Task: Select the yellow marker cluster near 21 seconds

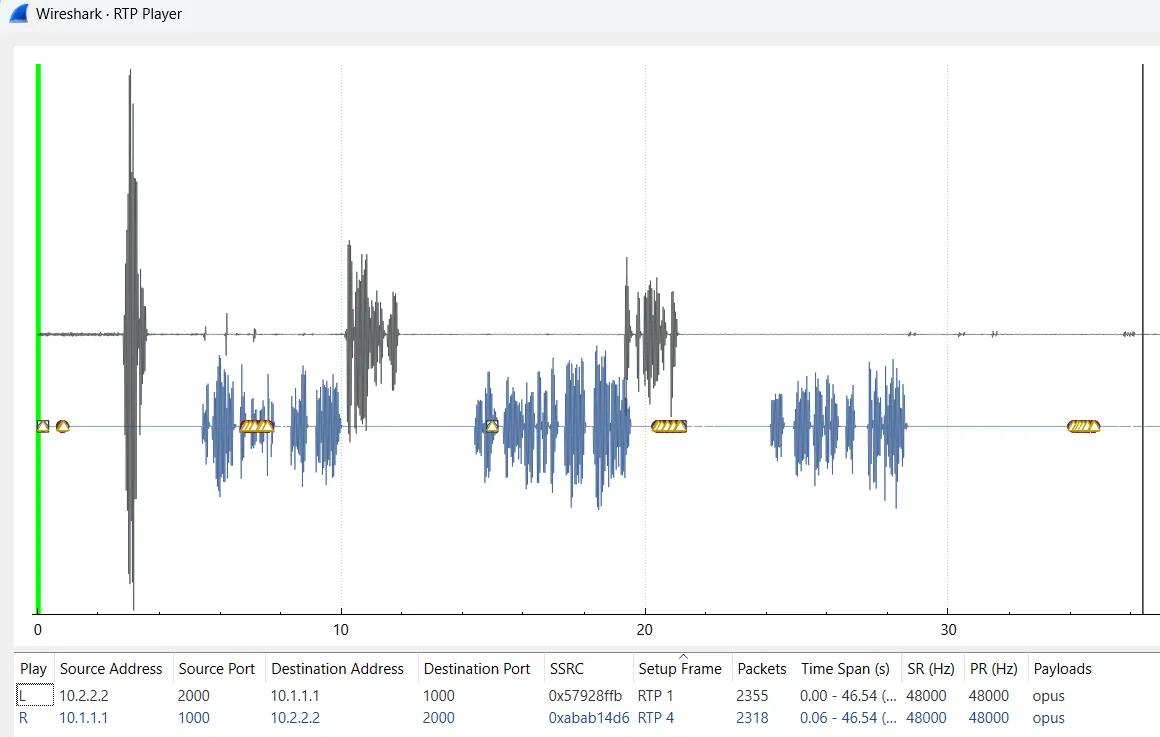Action: 669,426
